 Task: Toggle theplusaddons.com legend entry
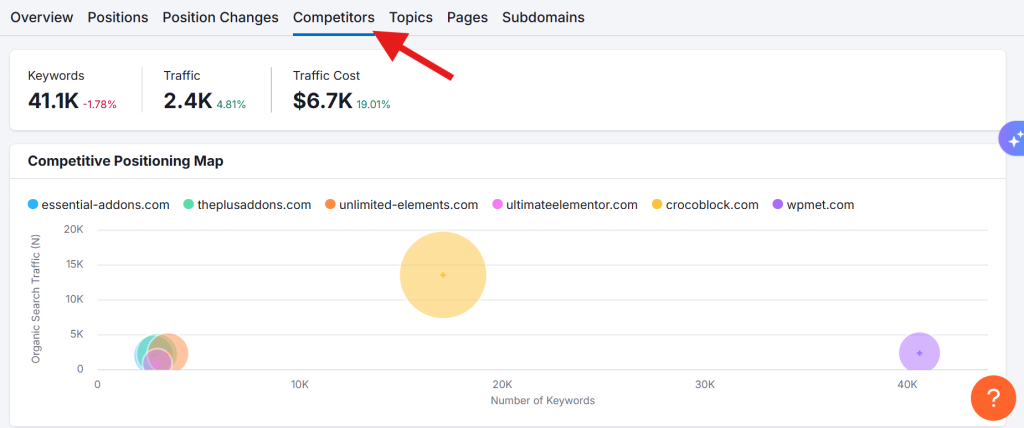[x=246, y=205]
